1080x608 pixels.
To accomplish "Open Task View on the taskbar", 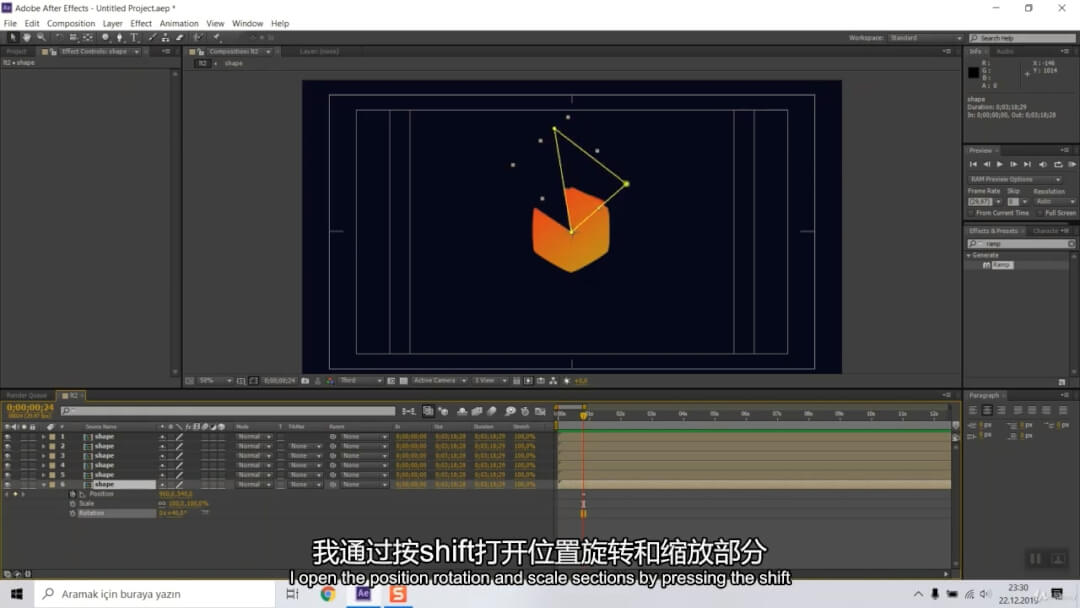I will click(293, 594).
